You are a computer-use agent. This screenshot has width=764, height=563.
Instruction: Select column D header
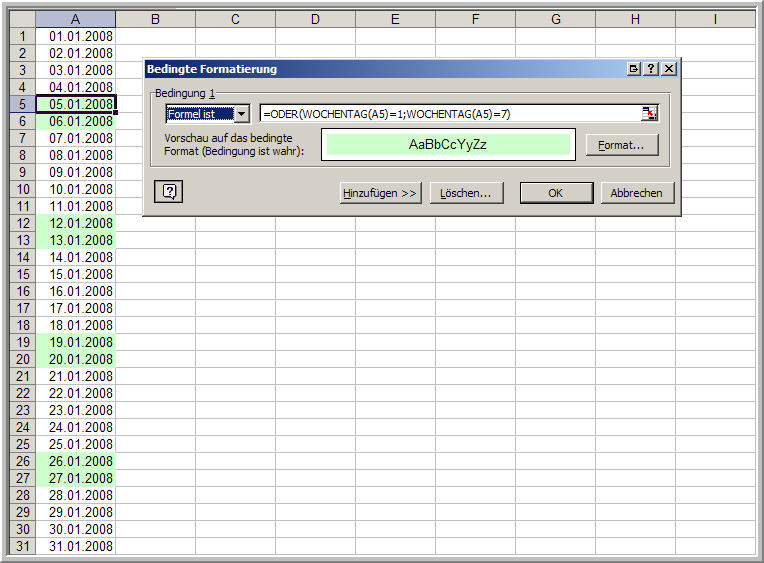point(315,19)
